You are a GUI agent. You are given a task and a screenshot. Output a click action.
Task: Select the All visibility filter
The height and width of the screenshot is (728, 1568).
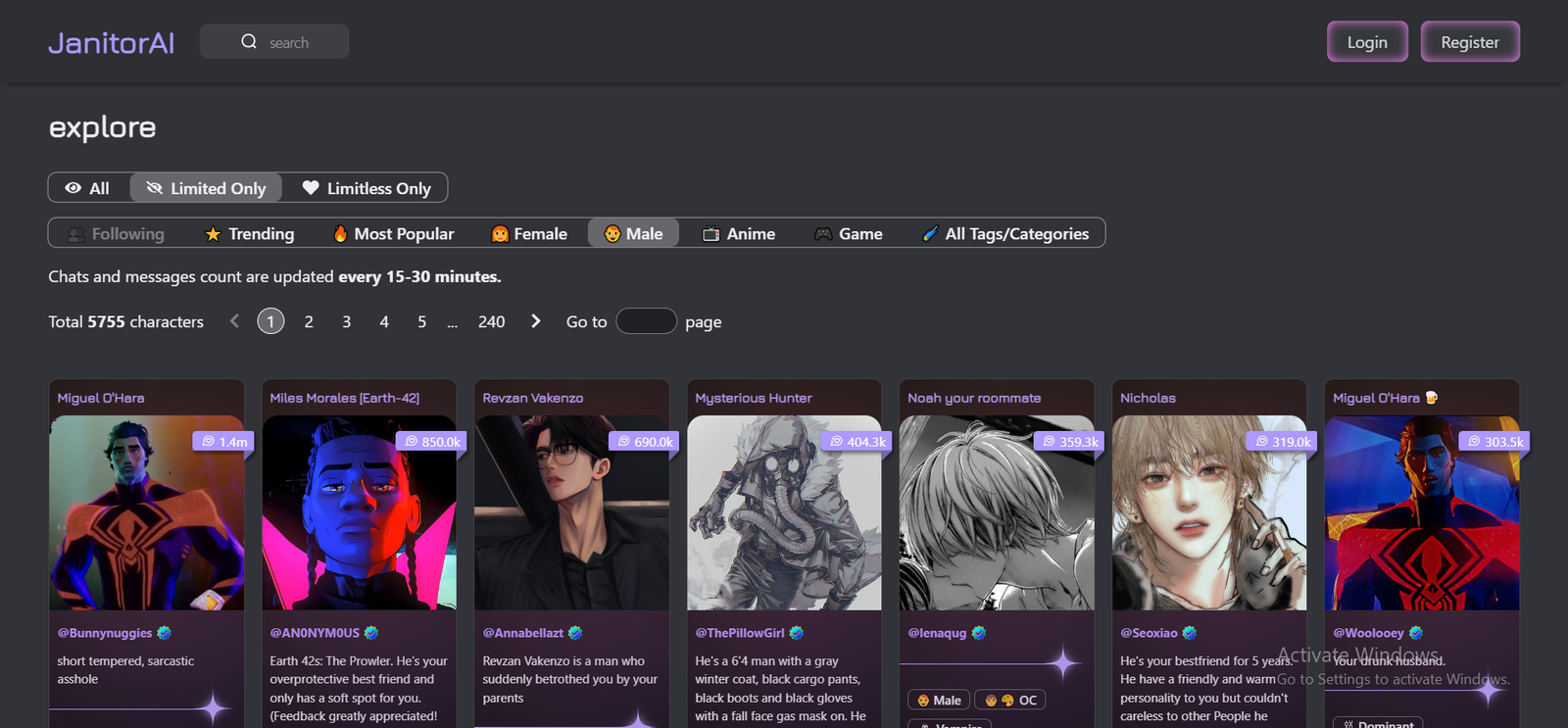(88, 188)
